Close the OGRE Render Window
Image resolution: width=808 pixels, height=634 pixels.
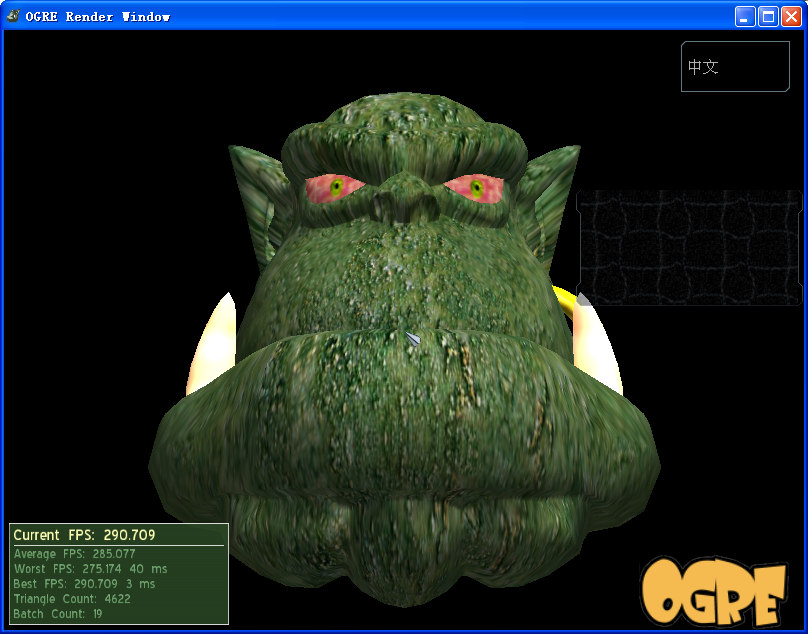pos(791,16)
